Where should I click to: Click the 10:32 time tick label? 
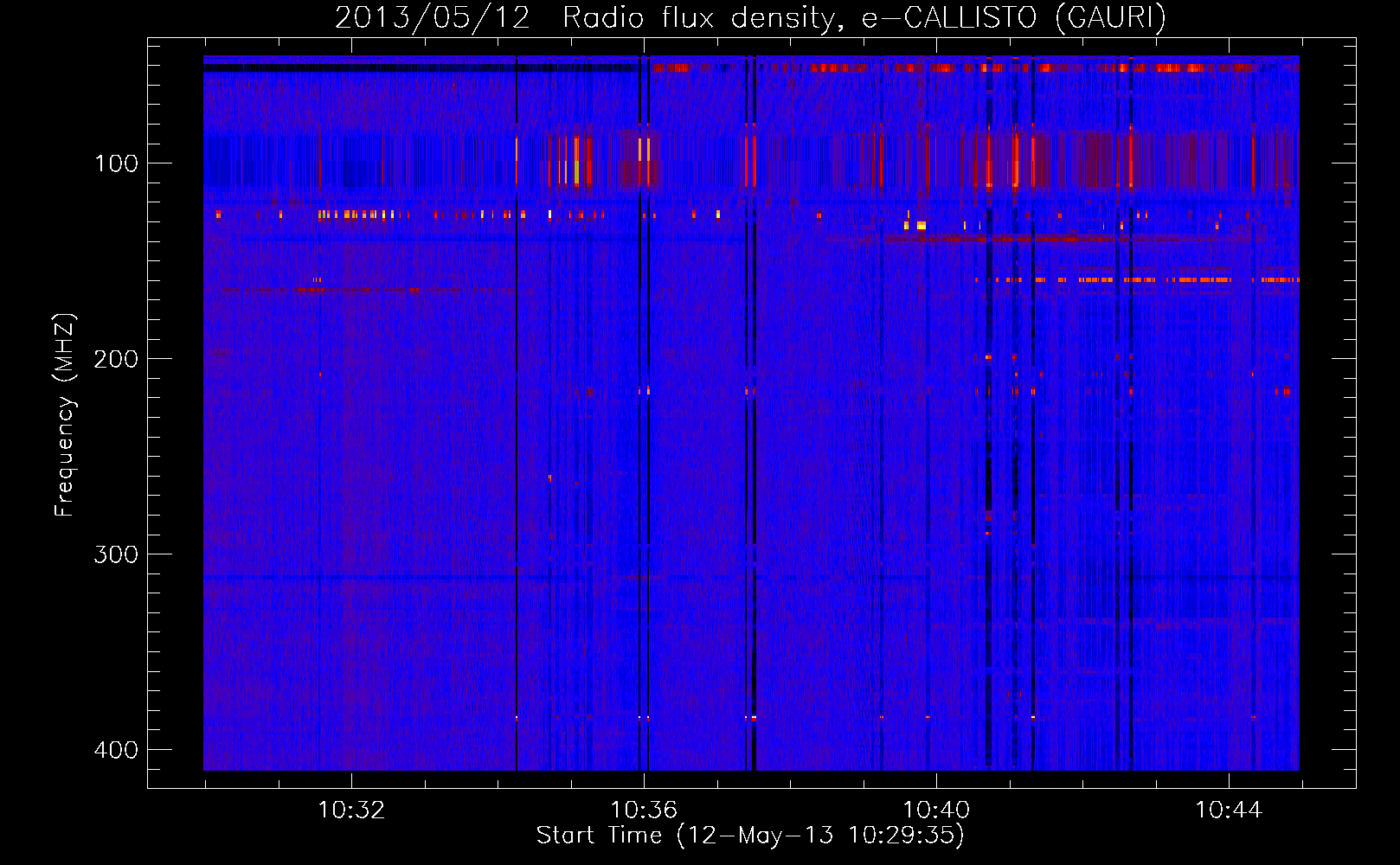coord(351,811)
